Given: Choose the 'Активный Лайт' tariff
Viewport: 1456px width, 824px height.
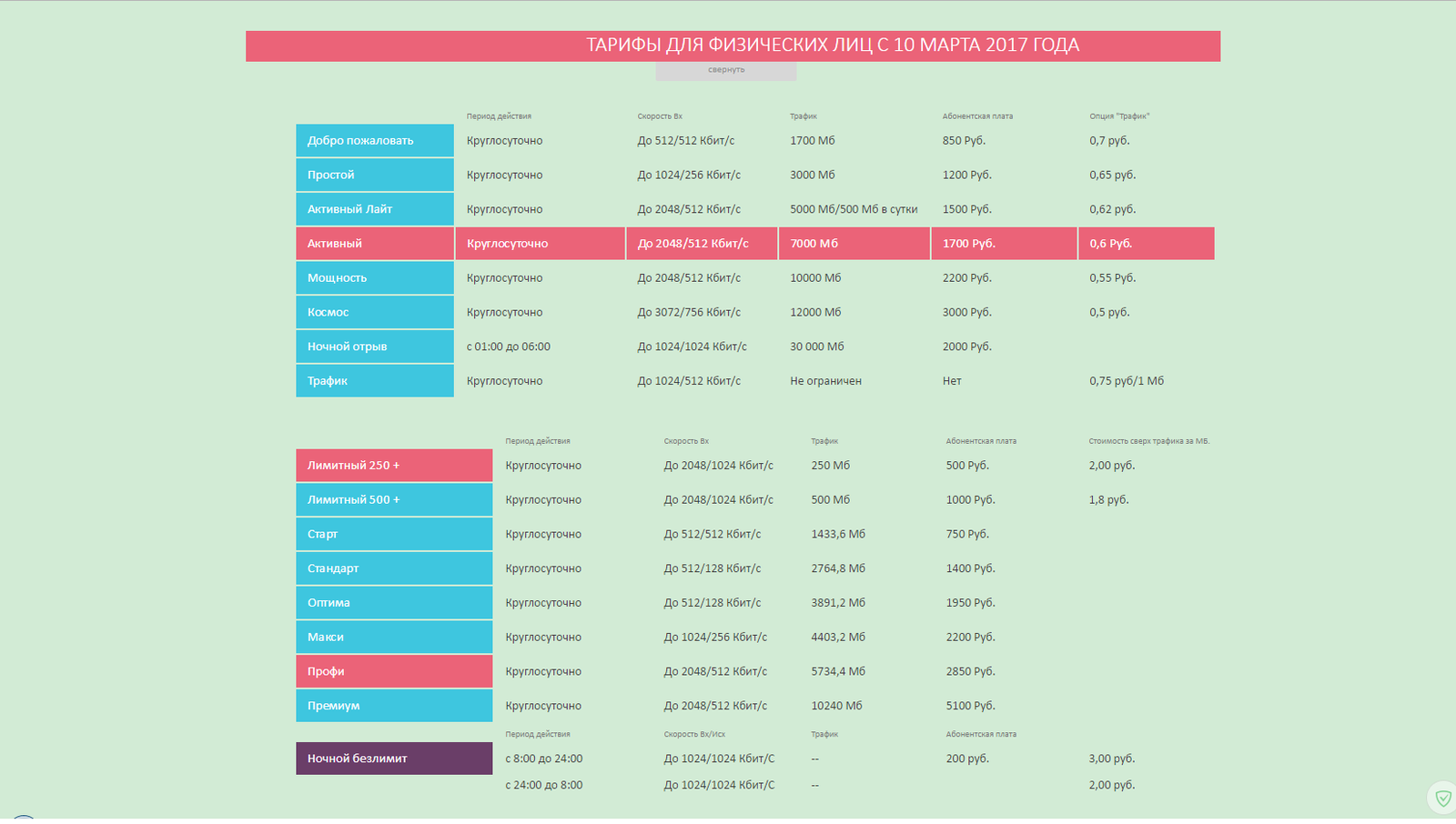Looking at the screenshot, I should tap(375, 209).
